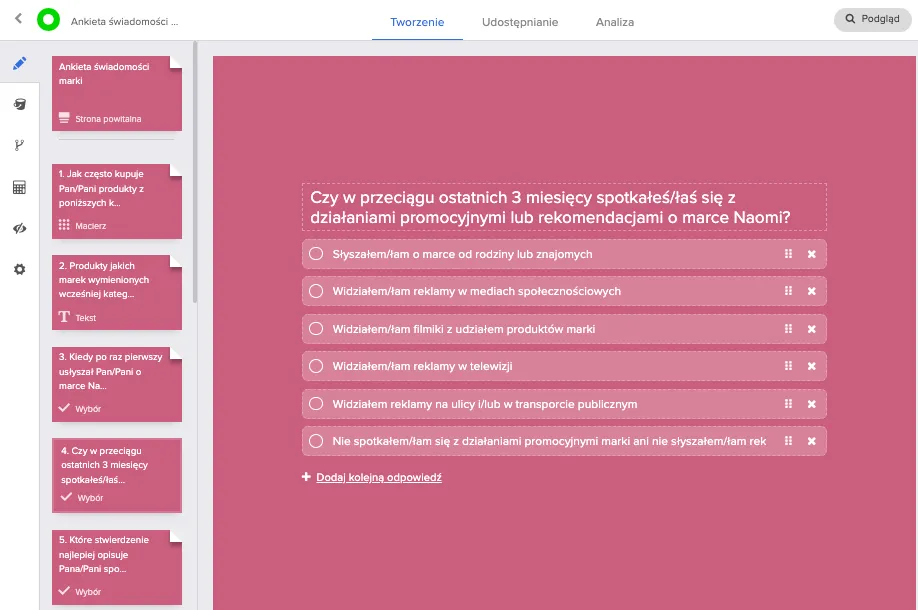Select radio 'Widziałem/łam reklamy w mediach społecznościowych'

coord(316,291)
